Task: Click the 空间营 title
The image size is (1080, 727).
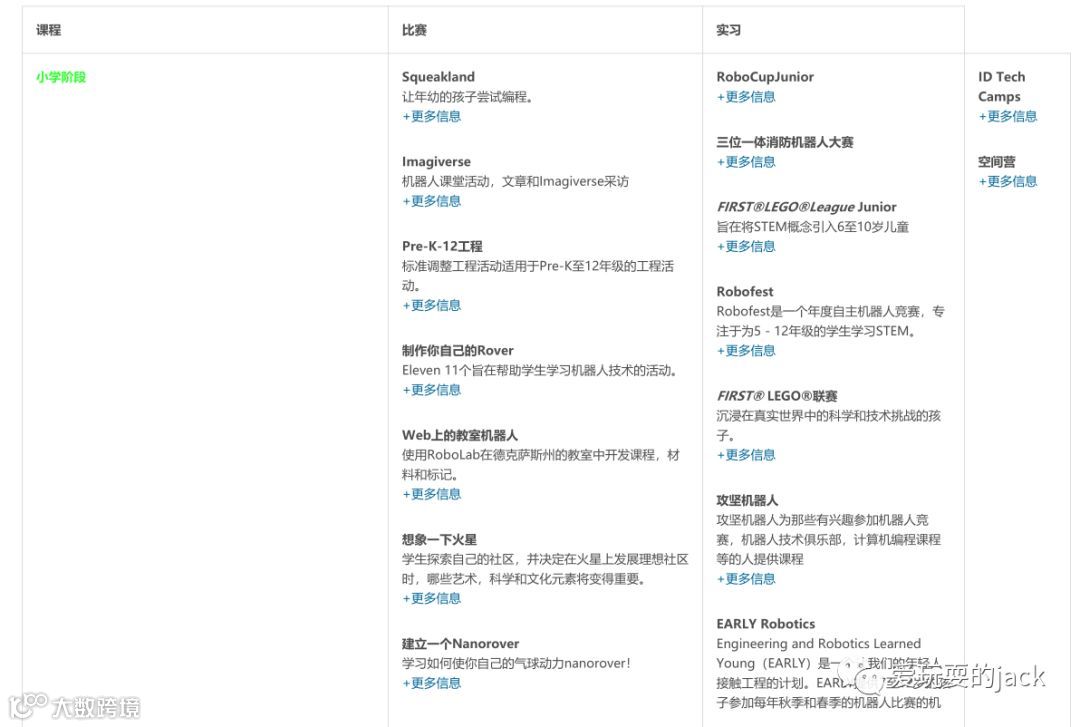Action: tap(997, 162)
